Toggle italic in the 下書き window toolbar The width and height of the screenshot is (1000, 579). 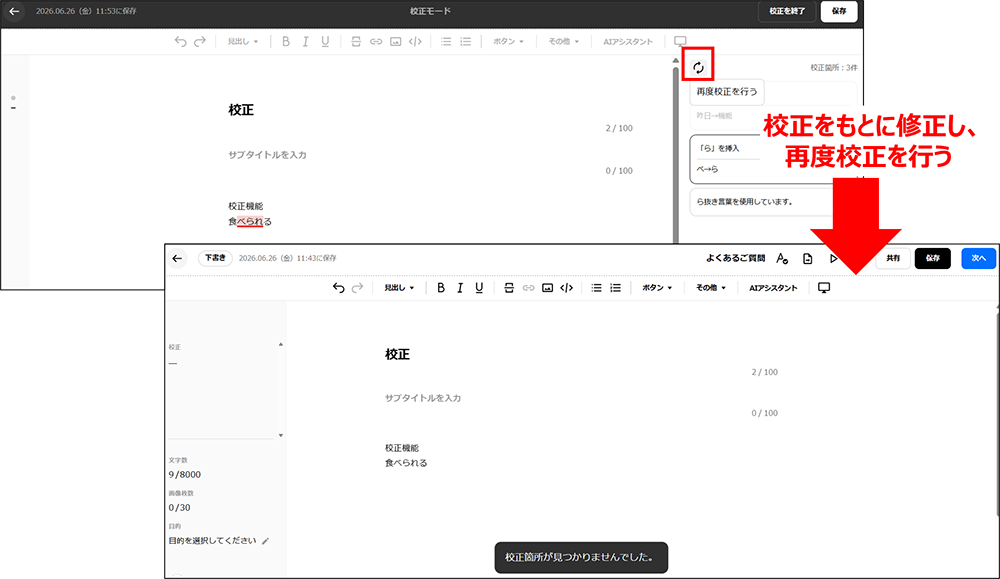(460, 288)
